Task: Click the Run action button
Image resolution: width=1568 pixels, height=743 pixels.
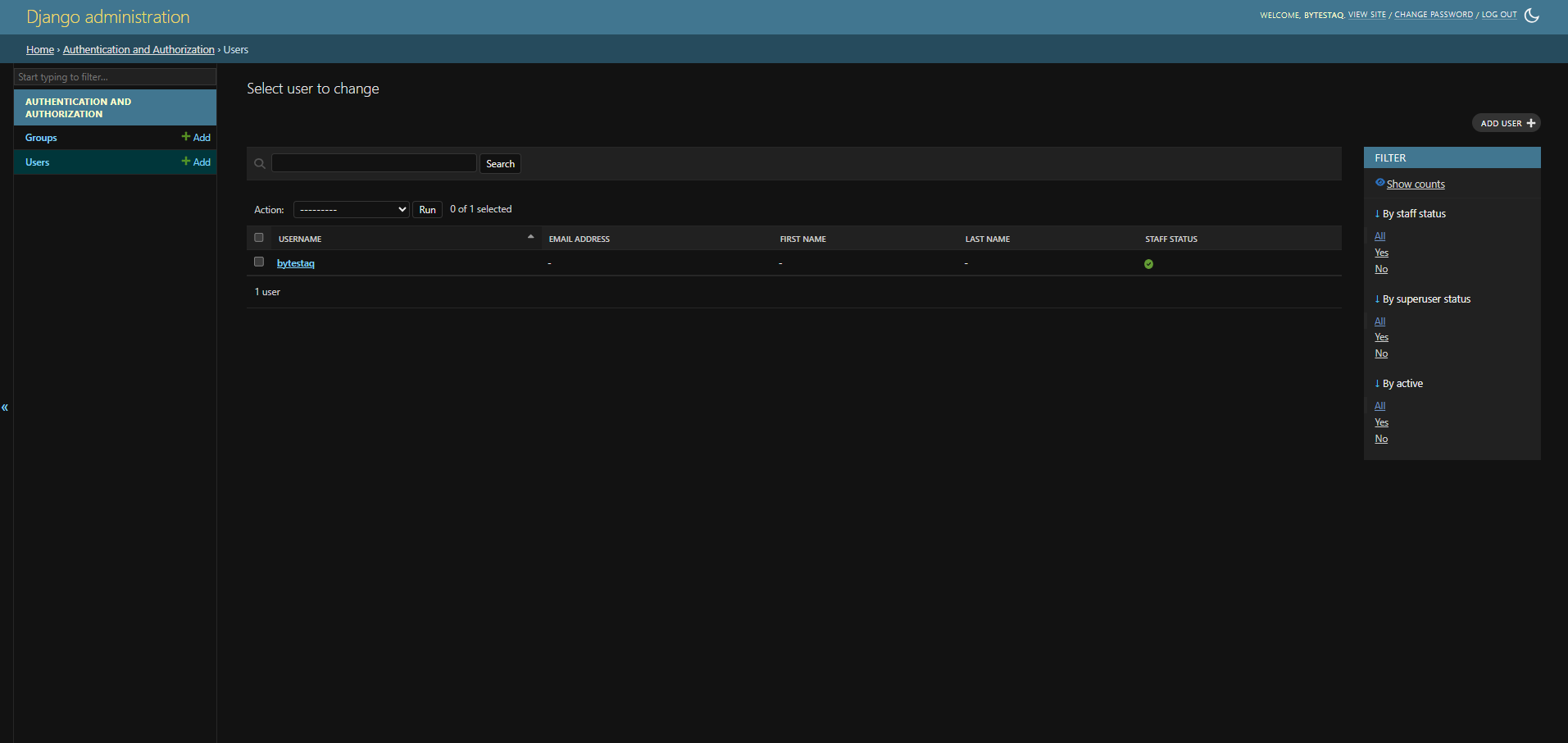Action: (x=427, y=210)
